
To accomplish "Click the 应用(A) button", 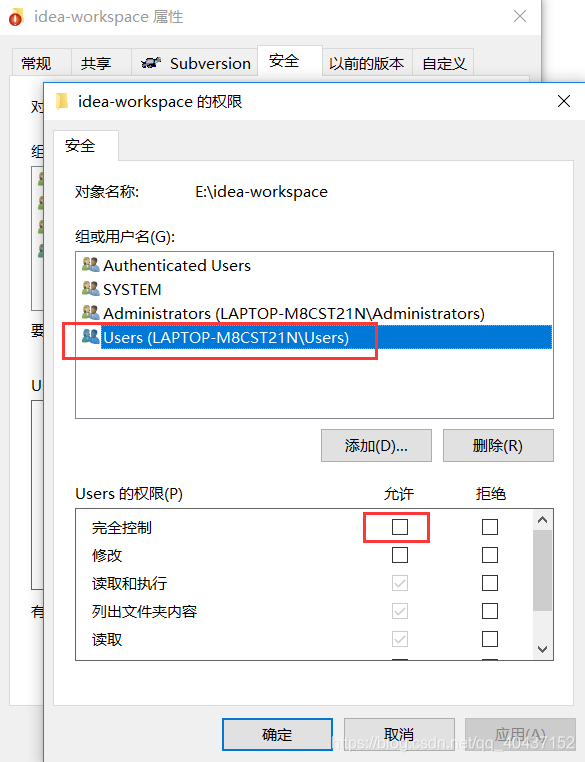I will (520, 734).
